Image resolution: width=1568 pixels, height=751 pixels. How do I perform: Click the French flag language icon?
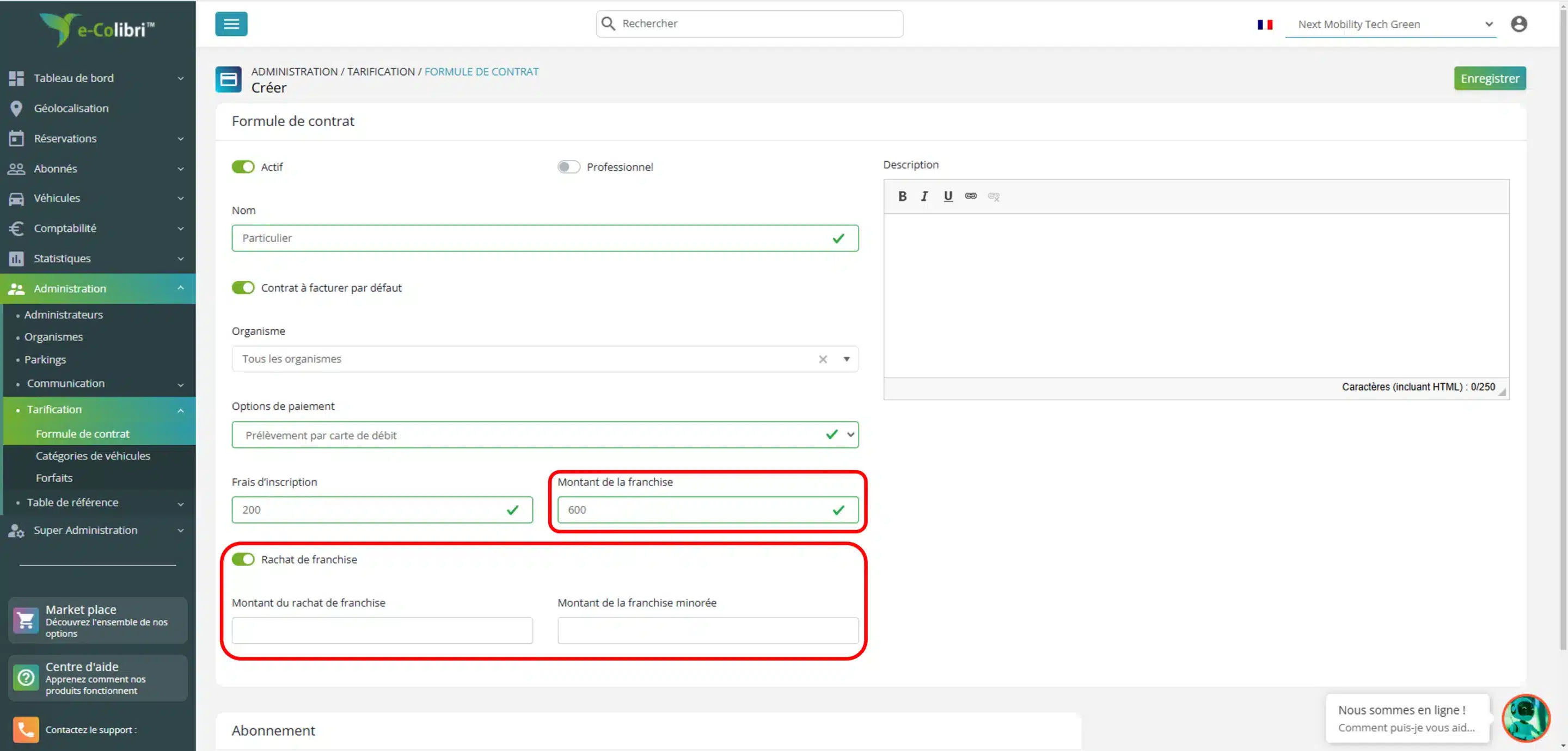click(1265, 24)
